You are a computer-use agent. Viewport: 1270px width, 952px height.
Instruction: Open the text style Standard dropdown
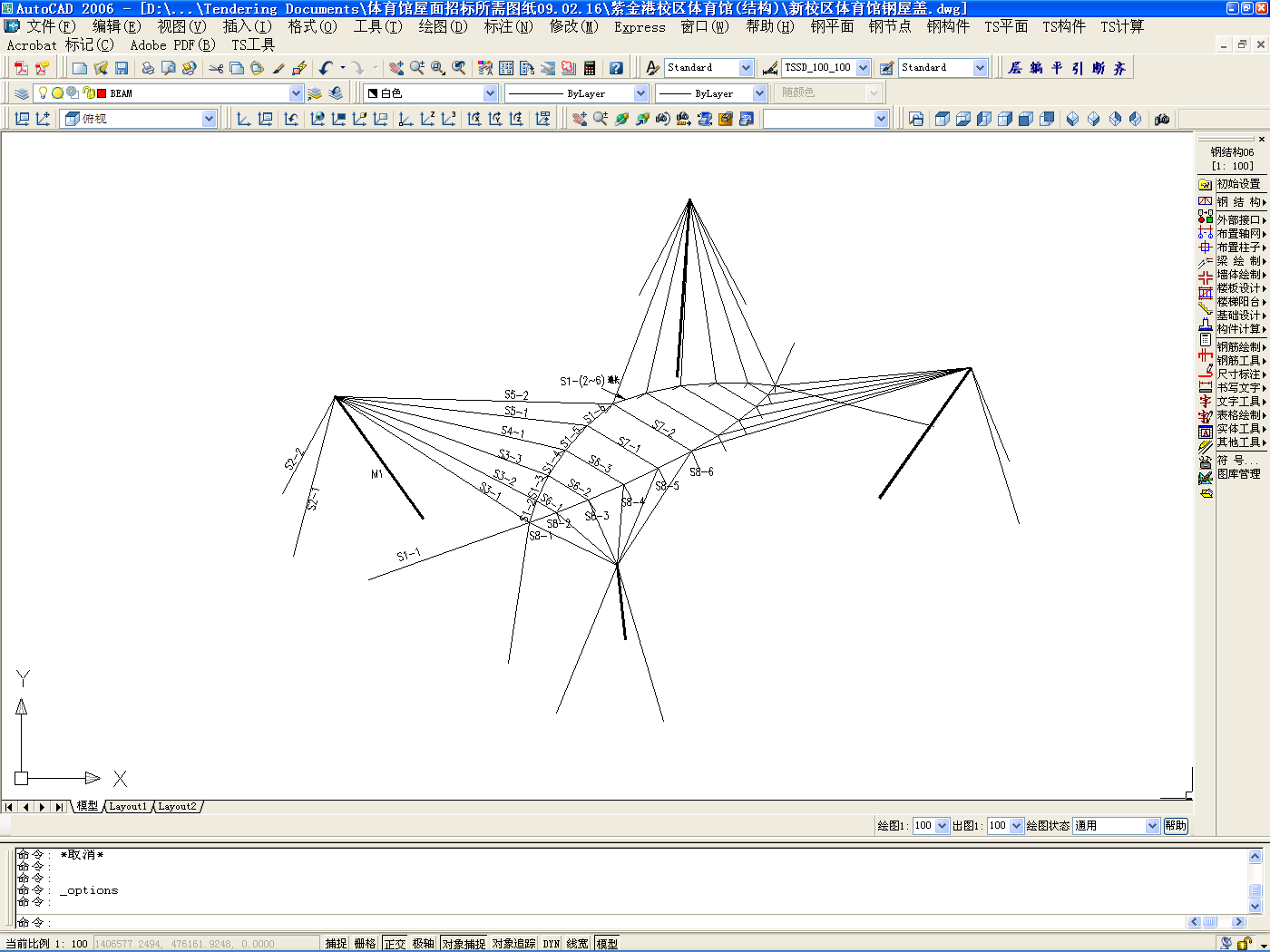[746, 68]
